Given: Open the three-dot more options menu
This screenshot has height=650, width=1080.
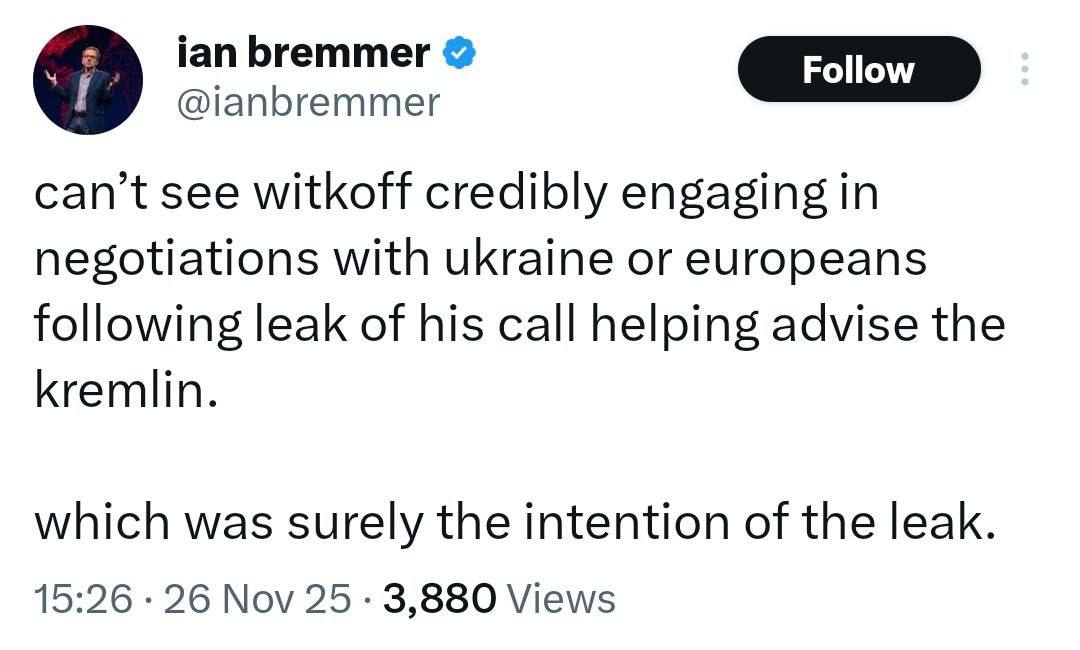Looking at the screenshot, I should 1023,69.
